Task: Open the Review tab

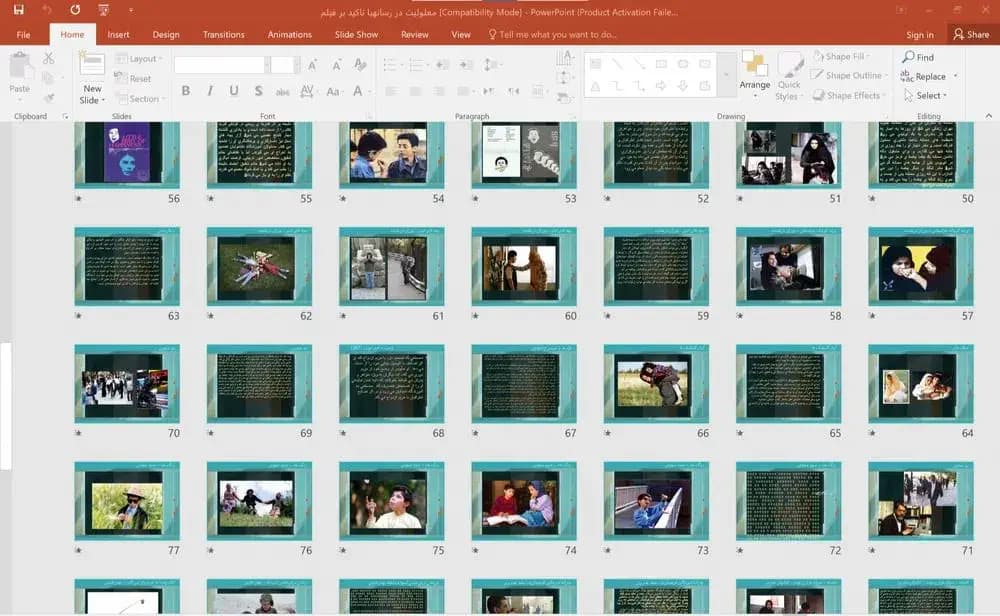Action: point(415,34)
